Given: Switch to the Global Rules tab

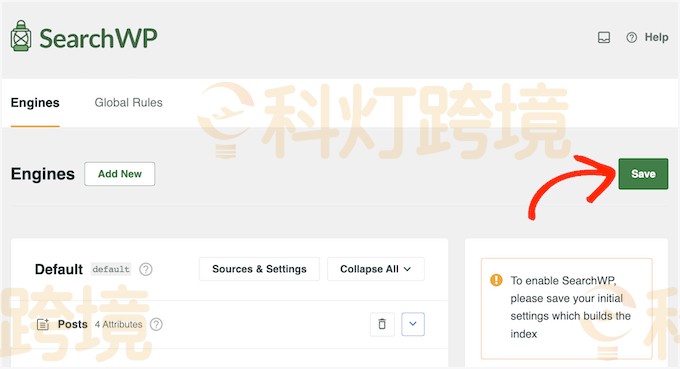Looking at the screenshot, I should click(x=128, y=103).
